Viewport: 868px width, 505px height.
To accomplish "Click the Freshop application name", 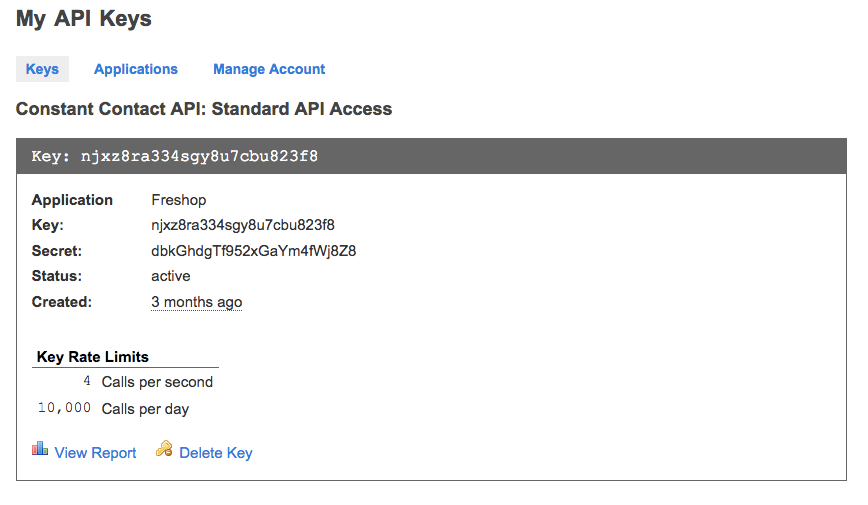I will pos(178,200).
